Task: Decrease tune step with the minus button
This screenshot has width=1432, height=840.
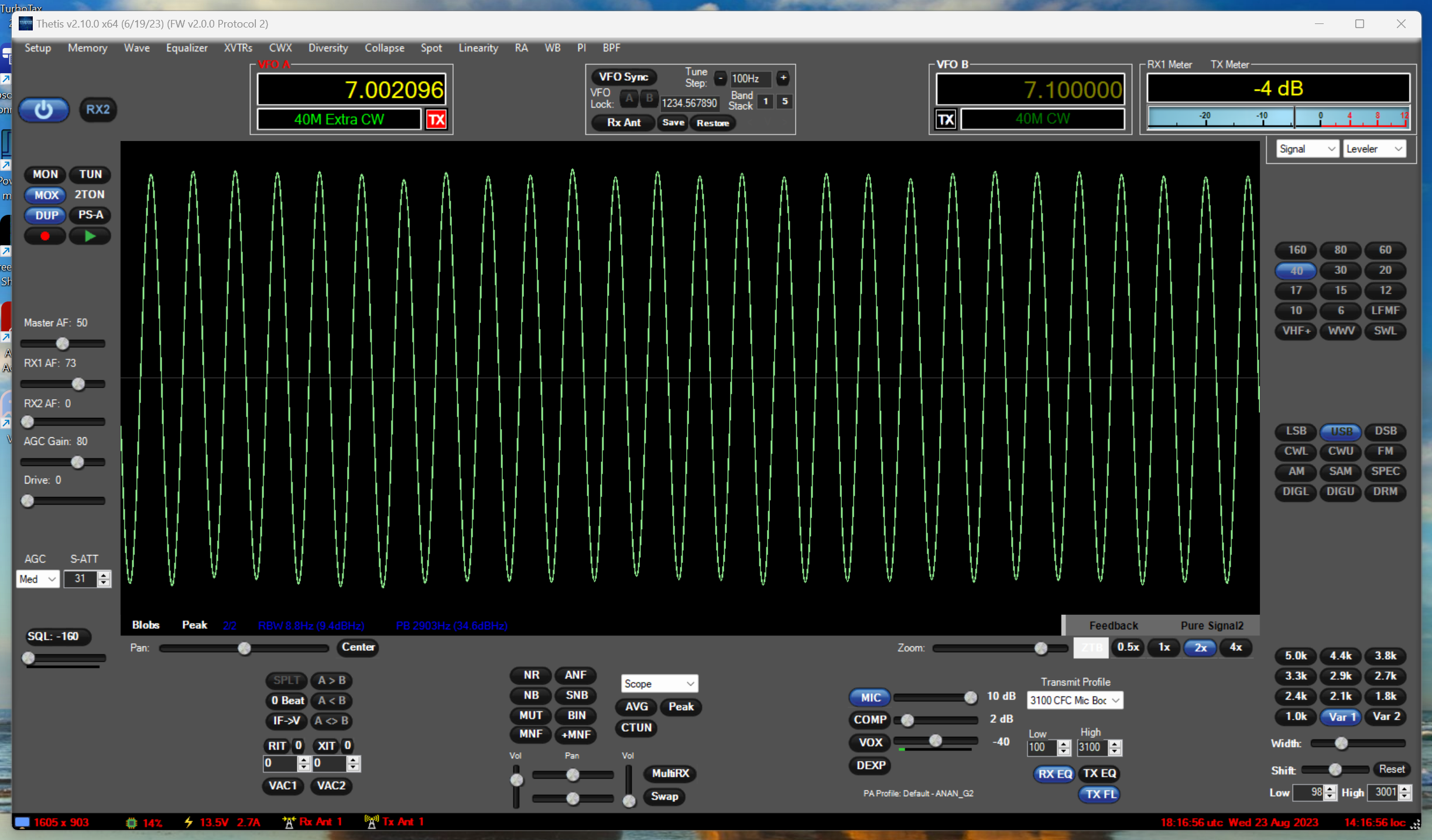Action: (x=721, y=78)
